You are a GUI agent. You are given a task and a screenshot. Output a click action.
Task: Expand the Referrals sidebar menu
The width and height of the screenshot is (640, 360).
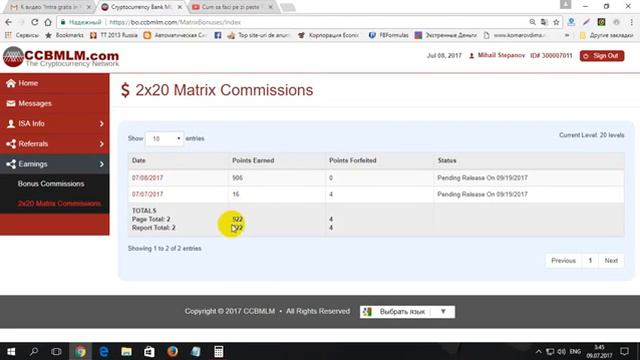pos(55,144)
